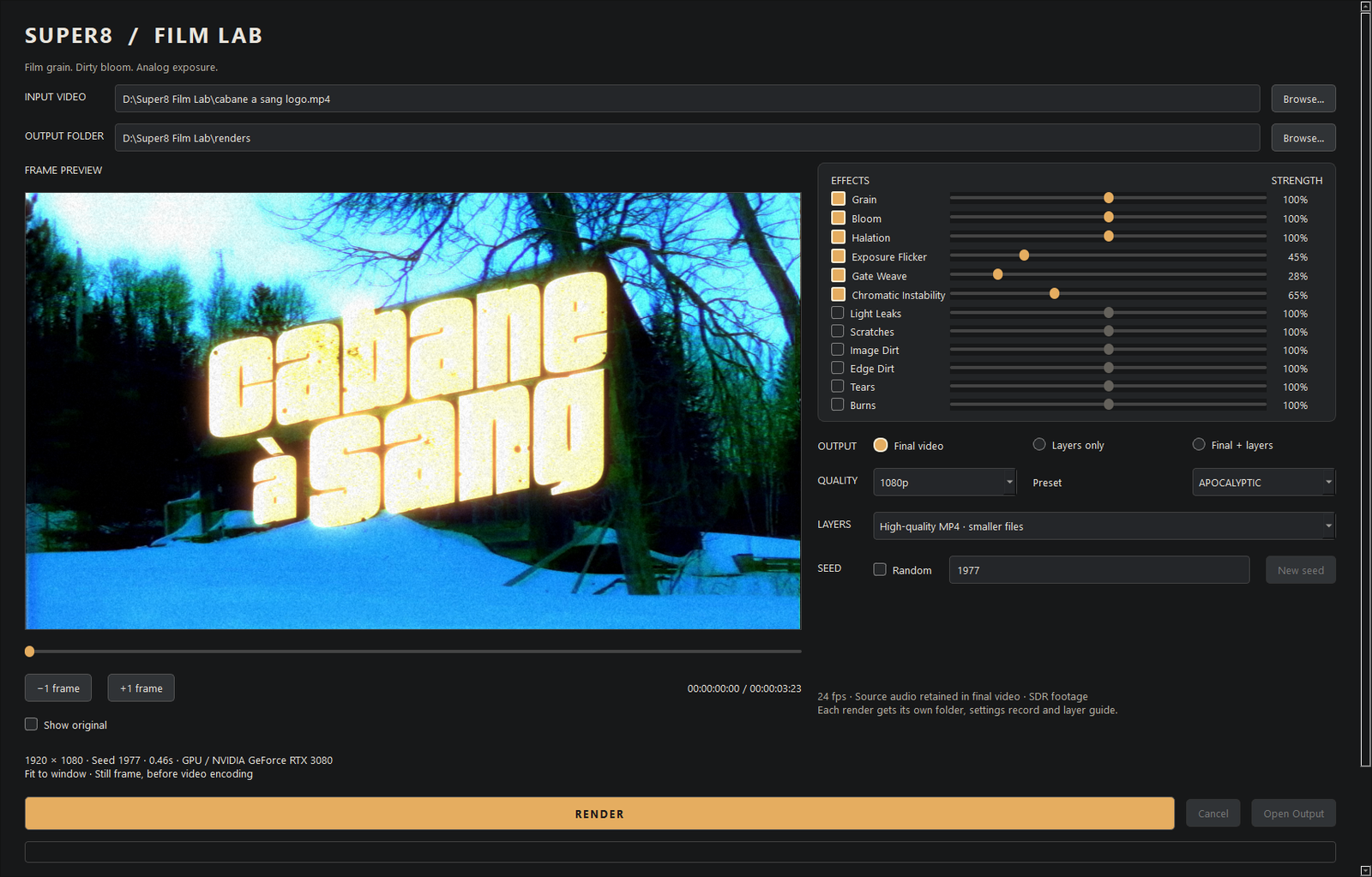Click the Gate Weave slider handle

click(x=997, y=274)
